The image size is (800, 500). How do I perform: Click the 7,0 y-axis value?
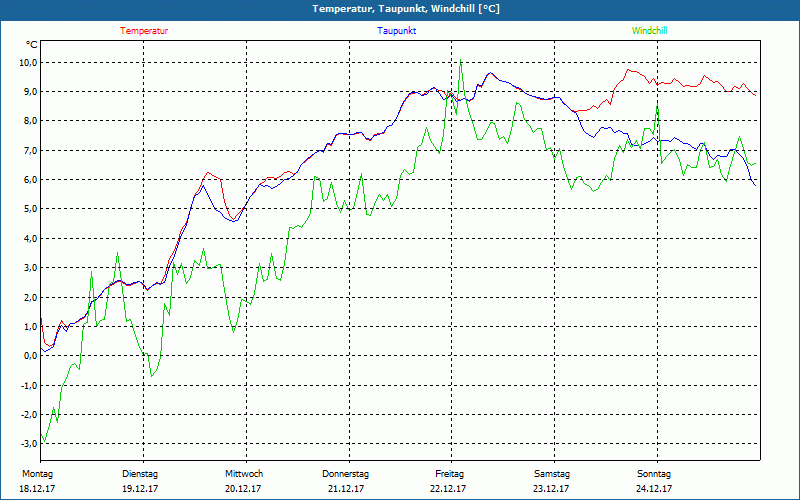pos(30,151)
